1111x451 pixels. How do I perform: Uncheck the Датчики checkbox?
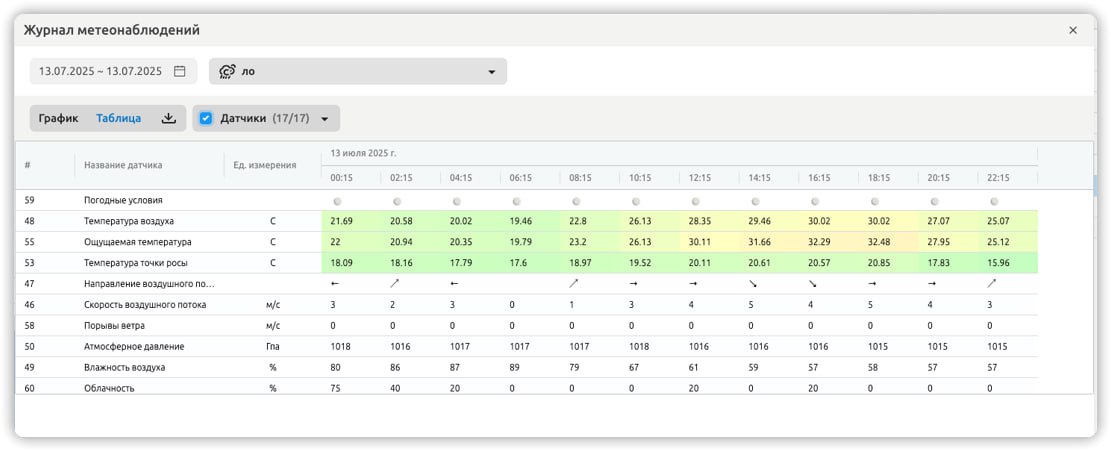coord(206,118)
